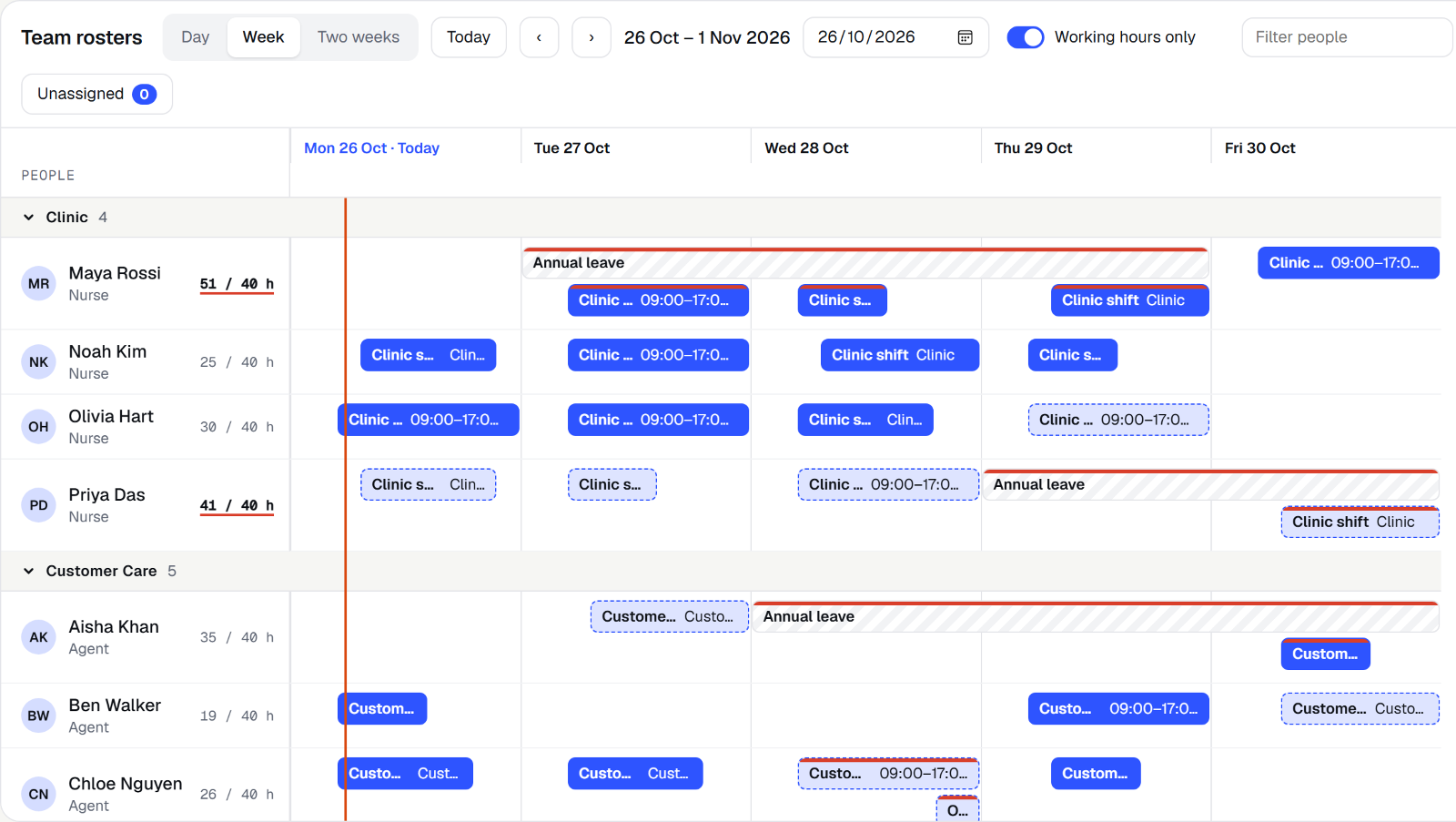Select Noah Kim's Wednesday Clinic shift

coord(900,355)
